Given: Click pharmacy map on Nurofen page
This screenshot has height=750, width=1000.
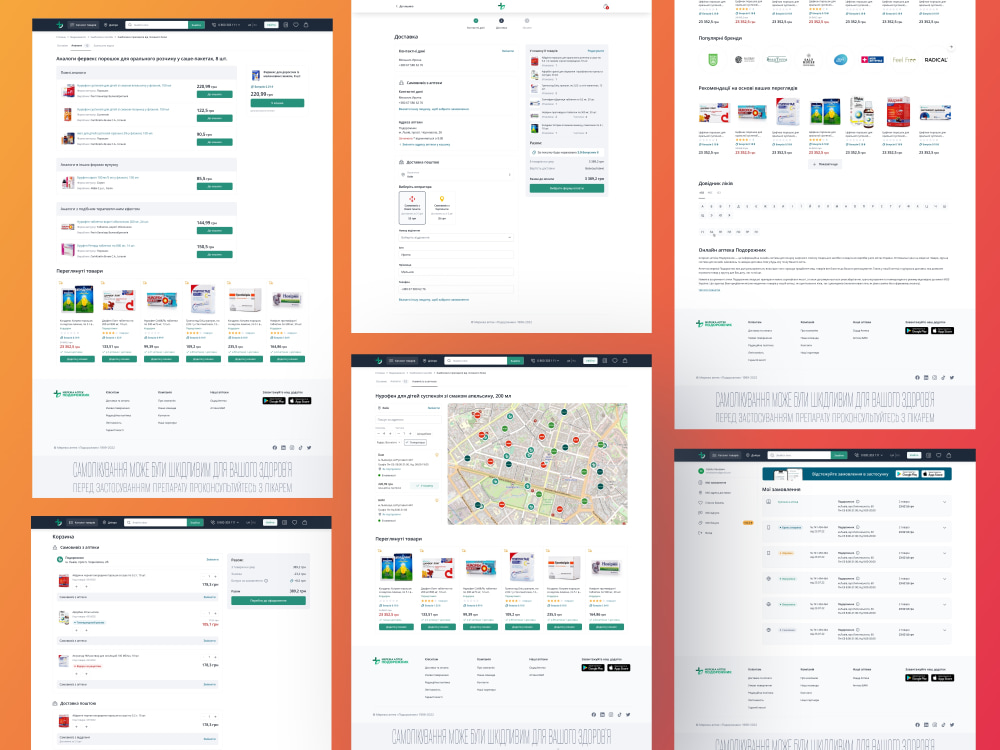Looking at the screenshot, I should pos(538,464).
